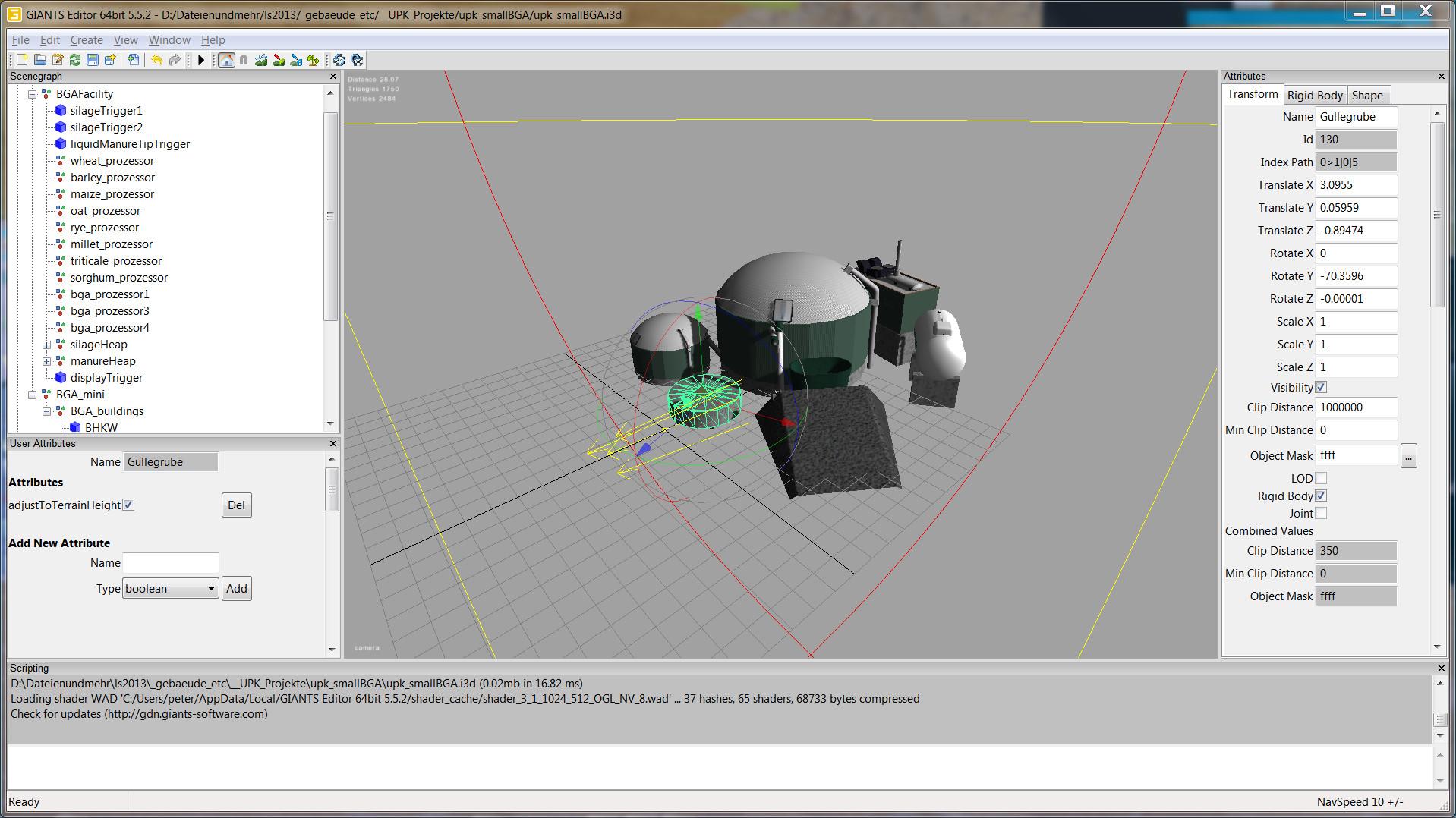1456x818 pixels.
Task: Click the yellow Undo arrow icon
Action: pyautogui.click(x=156, y=60)
